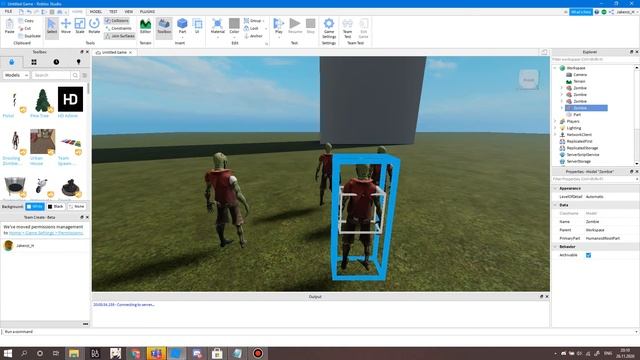This screenshot has width=640, height=360.
Task: Click Duplicate in Clipboard group
Action: pos(29,36)
